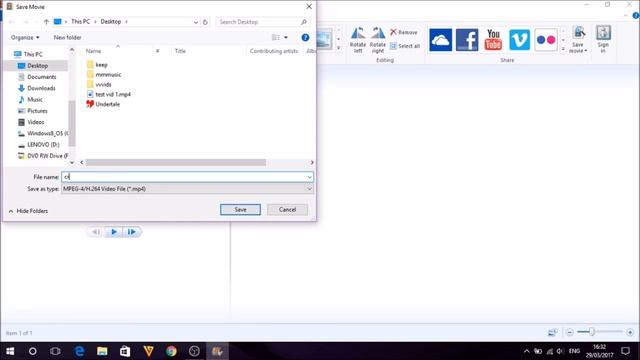Click the zoom in plus button
The image size is (640, 360).
630,332
